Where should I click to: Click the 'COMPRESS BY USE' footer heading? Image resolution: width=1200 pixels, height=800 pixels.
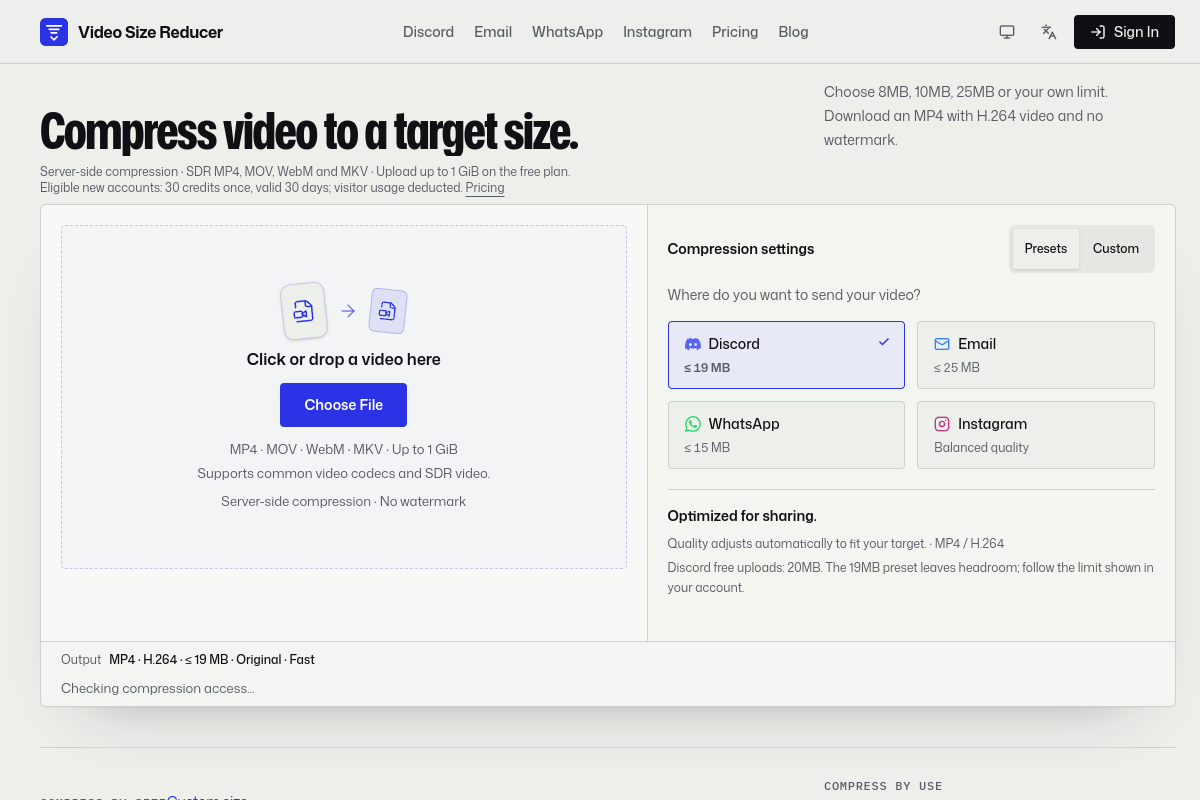coord(883,786)
